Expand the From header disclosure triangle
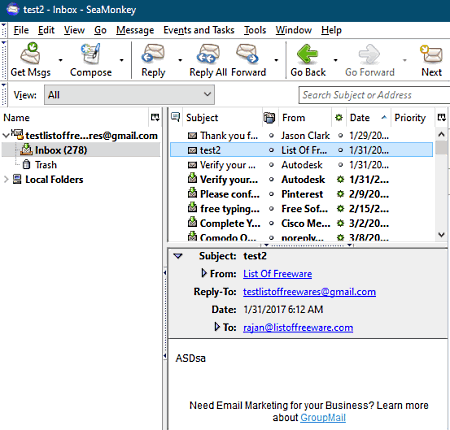The width and height of the screenshot is (450, 430). (x=204, y=273)
